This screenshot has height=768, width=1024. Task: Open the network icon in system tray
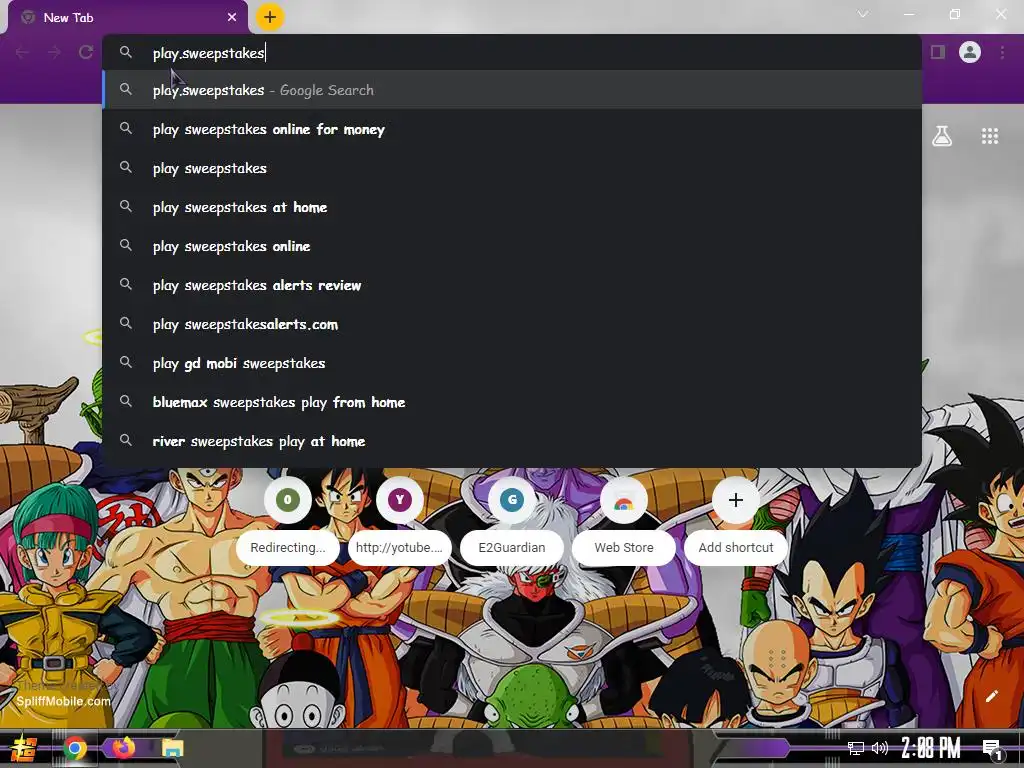pos(856,748)
